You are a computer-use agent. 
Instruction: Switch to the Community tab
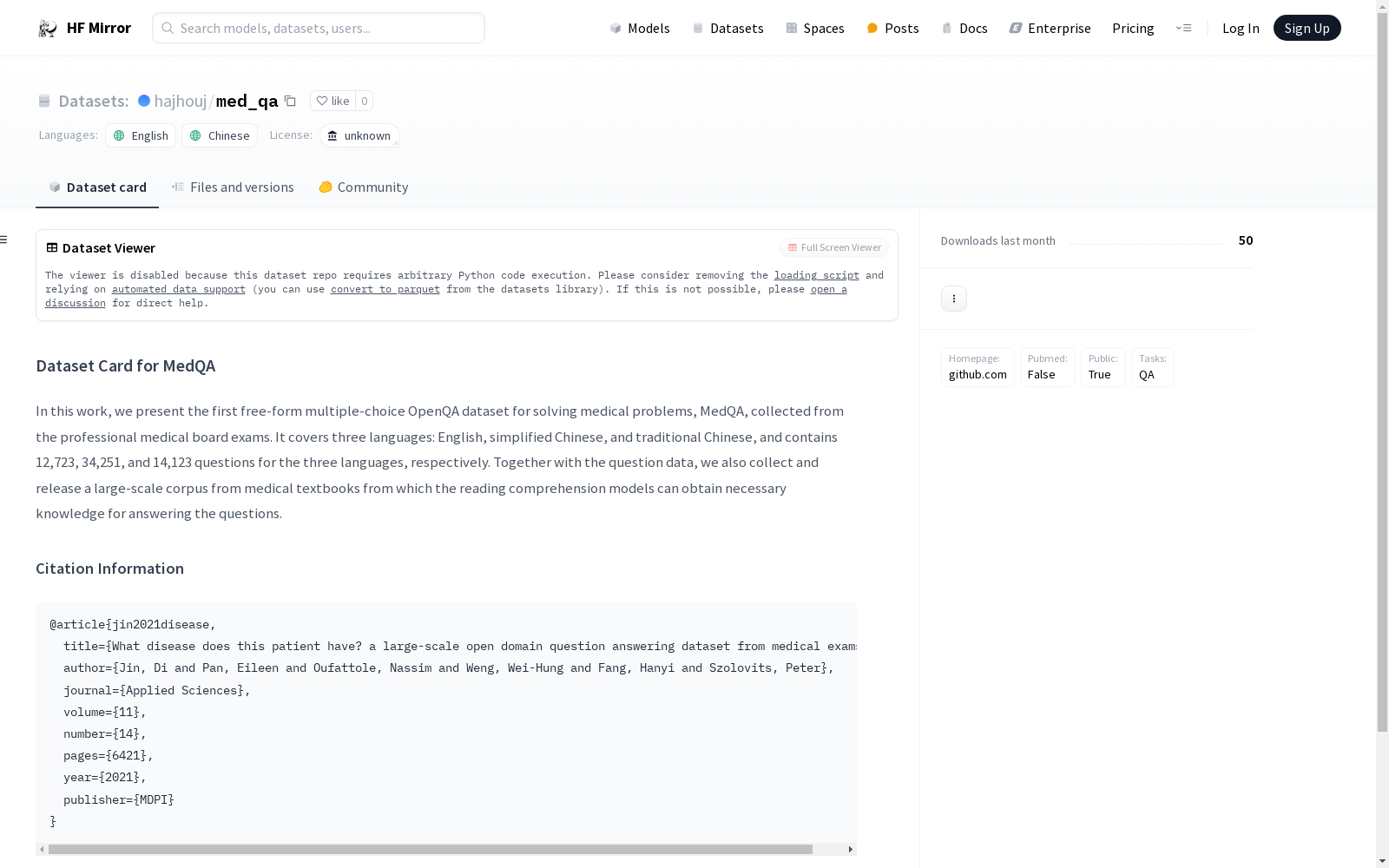point(363,187)
